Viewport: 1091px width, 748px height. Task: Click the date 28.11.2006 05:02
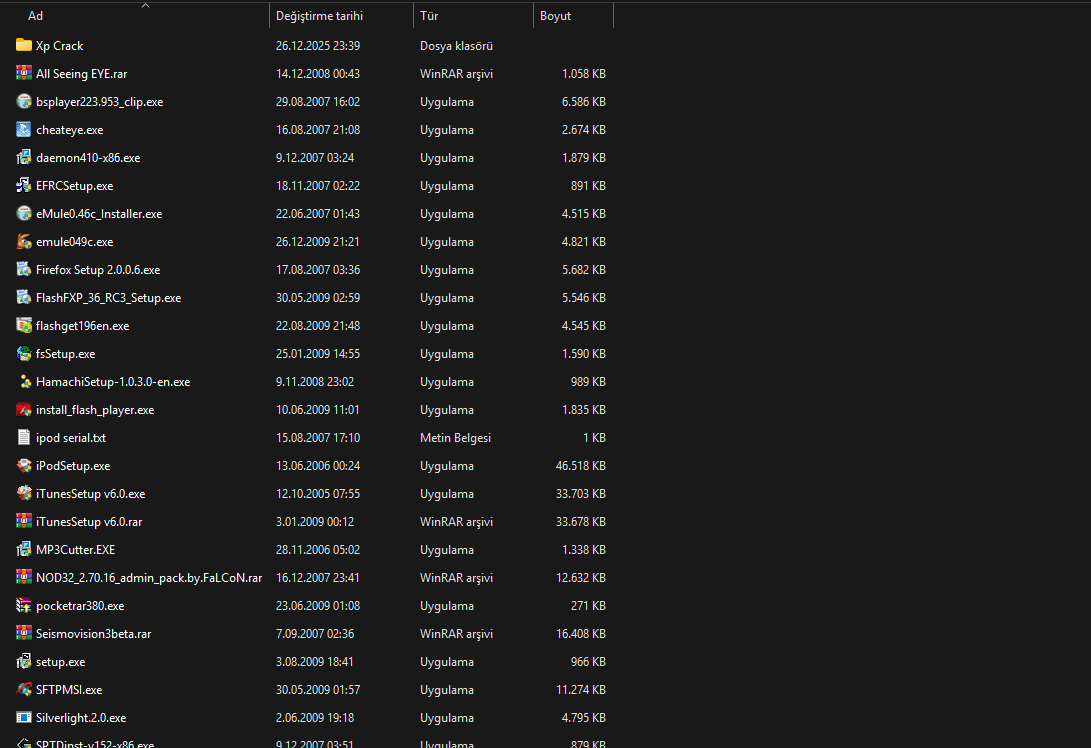coord(318,550)
